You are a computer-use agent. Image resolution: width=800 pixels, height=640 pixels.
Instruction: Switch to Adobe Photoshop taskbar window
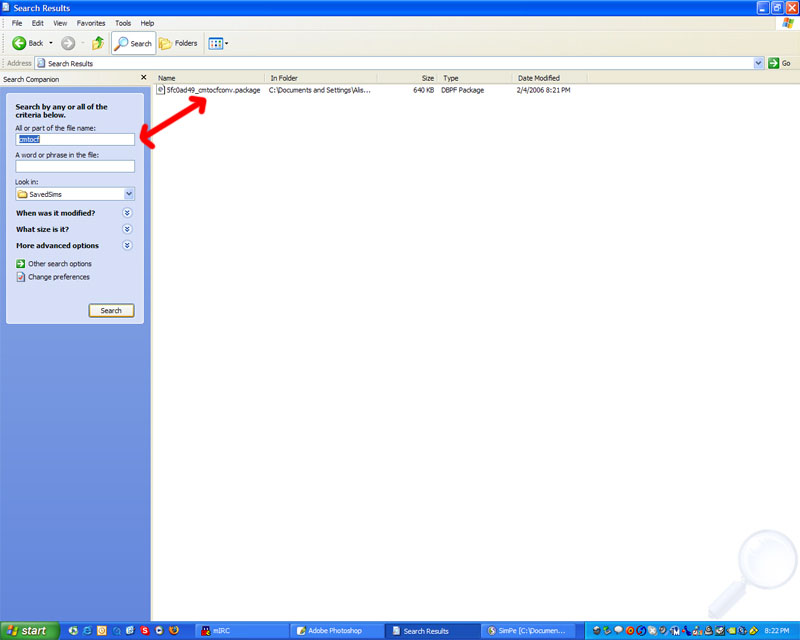click(x=337, y=631)
